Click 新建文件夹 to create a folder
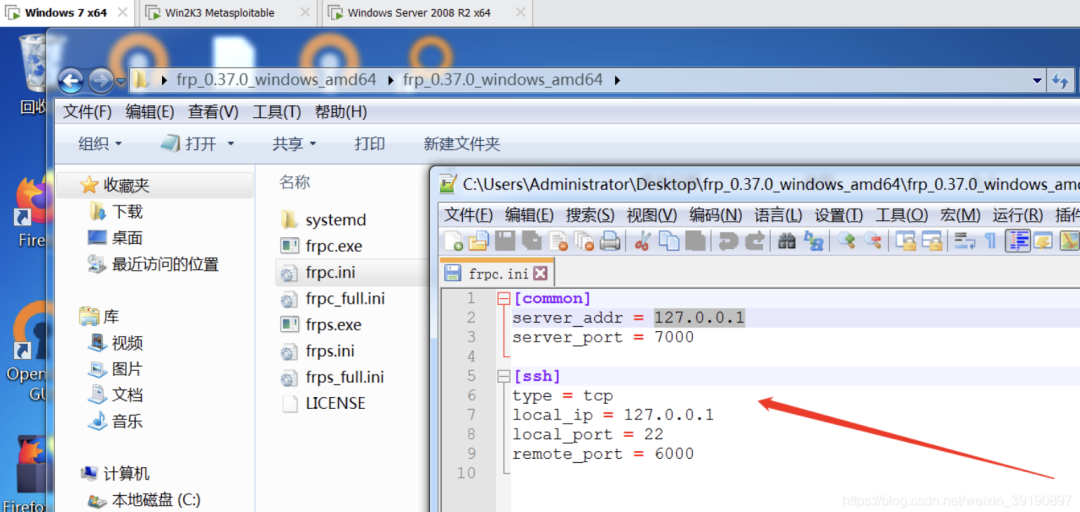The height and width of the screenshot is (512, 1080). tap(461, 144)
